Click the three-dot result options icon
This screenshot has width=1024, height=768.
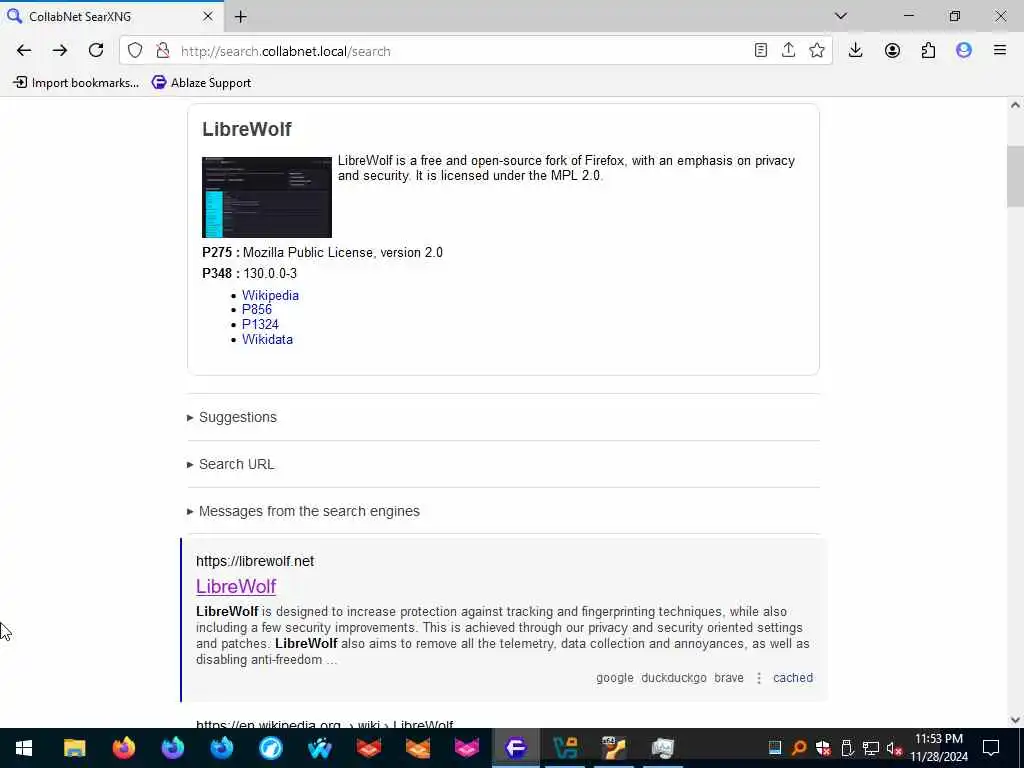[x=758, y=678]
